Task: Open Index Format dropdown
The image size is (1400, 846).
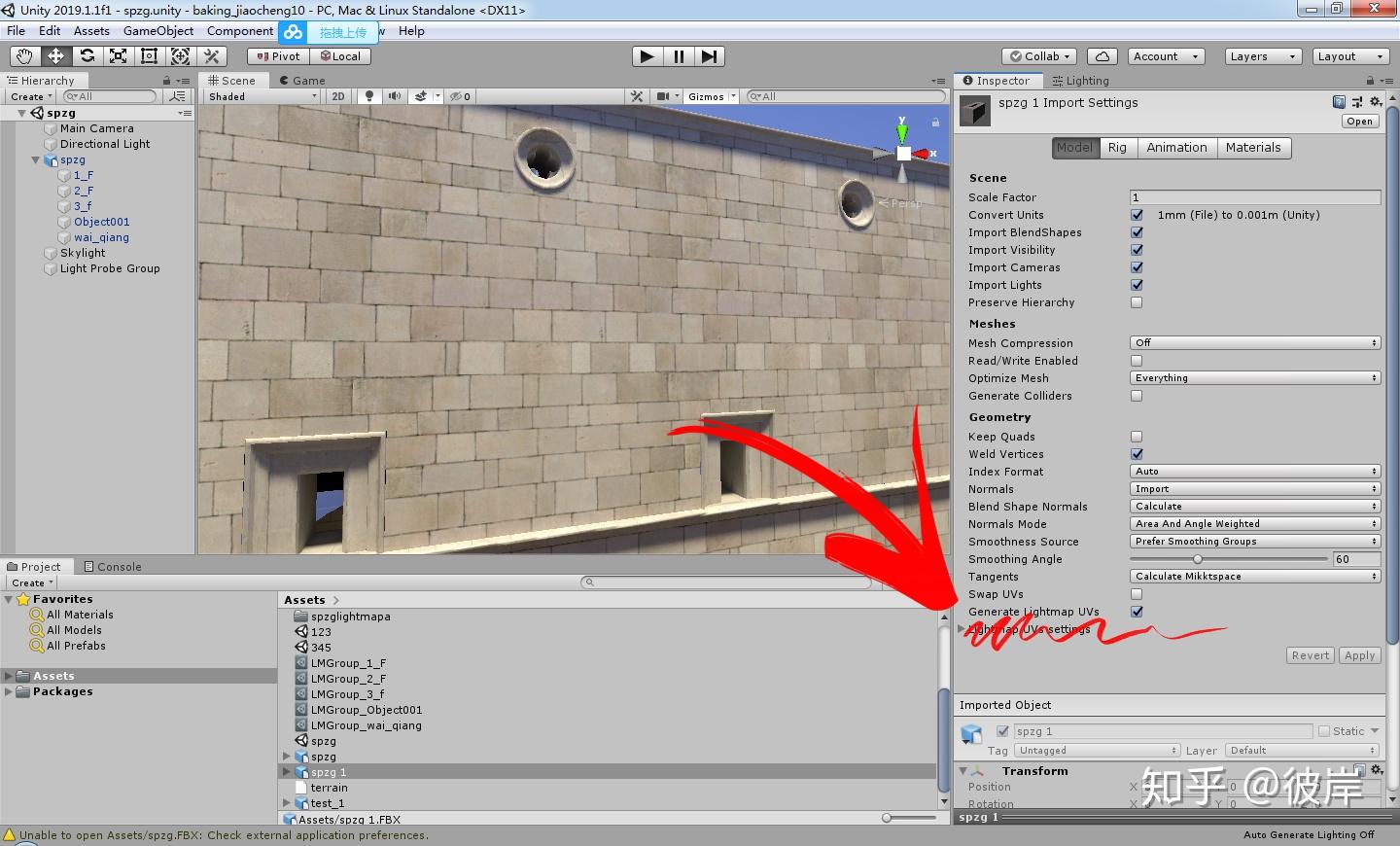Action: (x=1255, y=472)
